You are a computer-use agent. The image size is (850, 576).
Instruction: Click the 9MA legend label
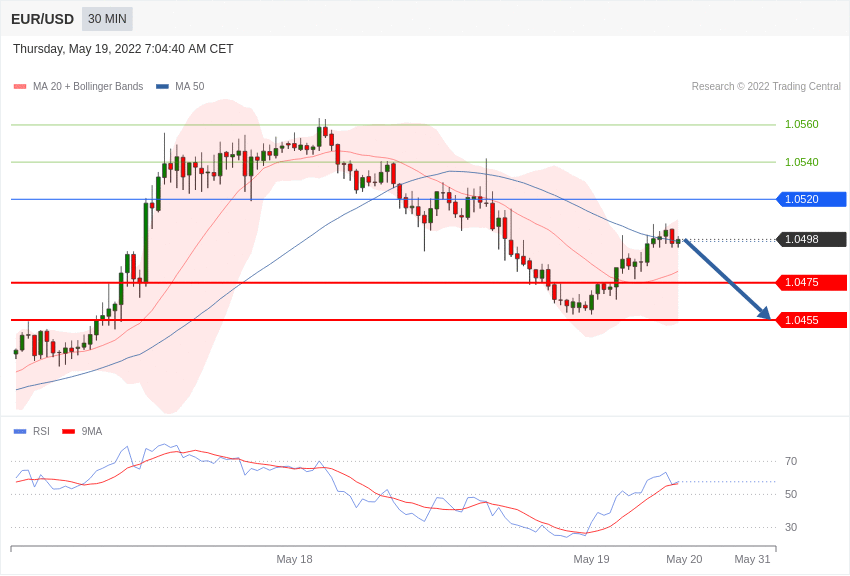click(x=92, y=432)
